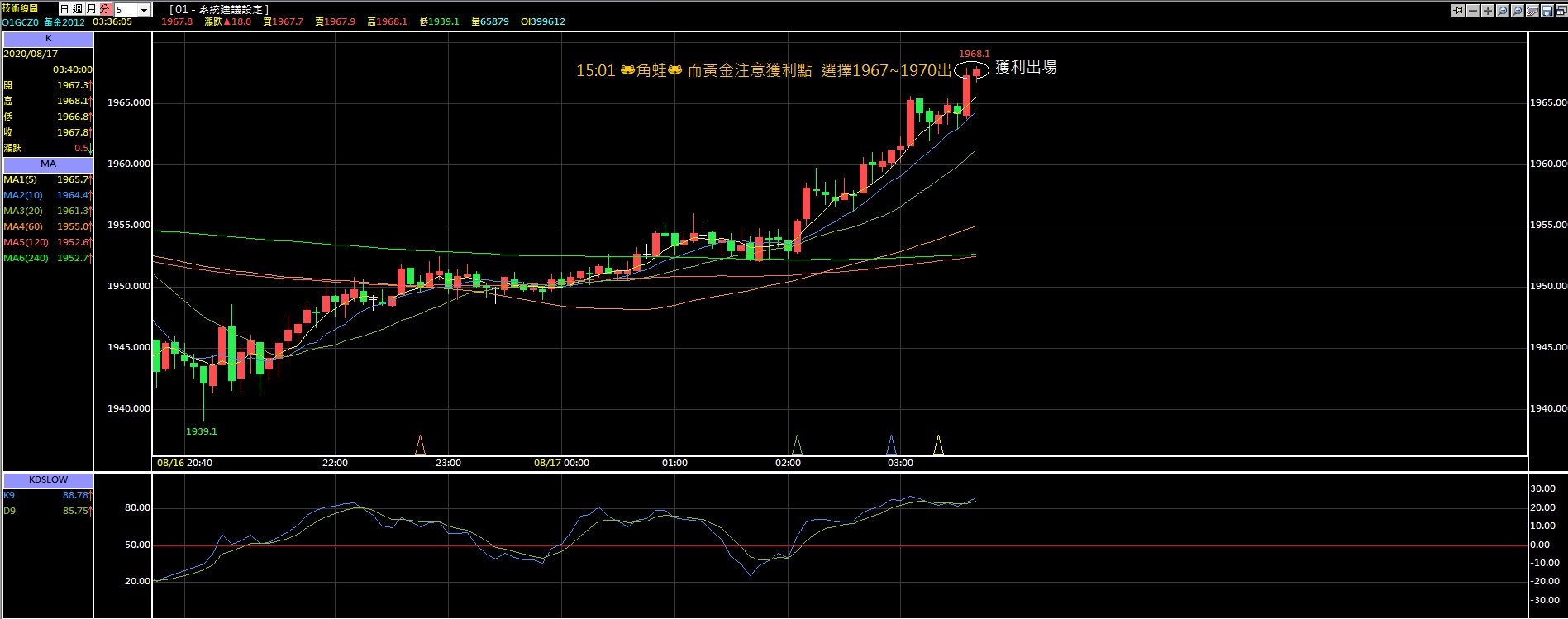The width and height of the screenshot is (1568, 619).
Task: Click the minute interval value field showing 5
Action: coord(126,10)
